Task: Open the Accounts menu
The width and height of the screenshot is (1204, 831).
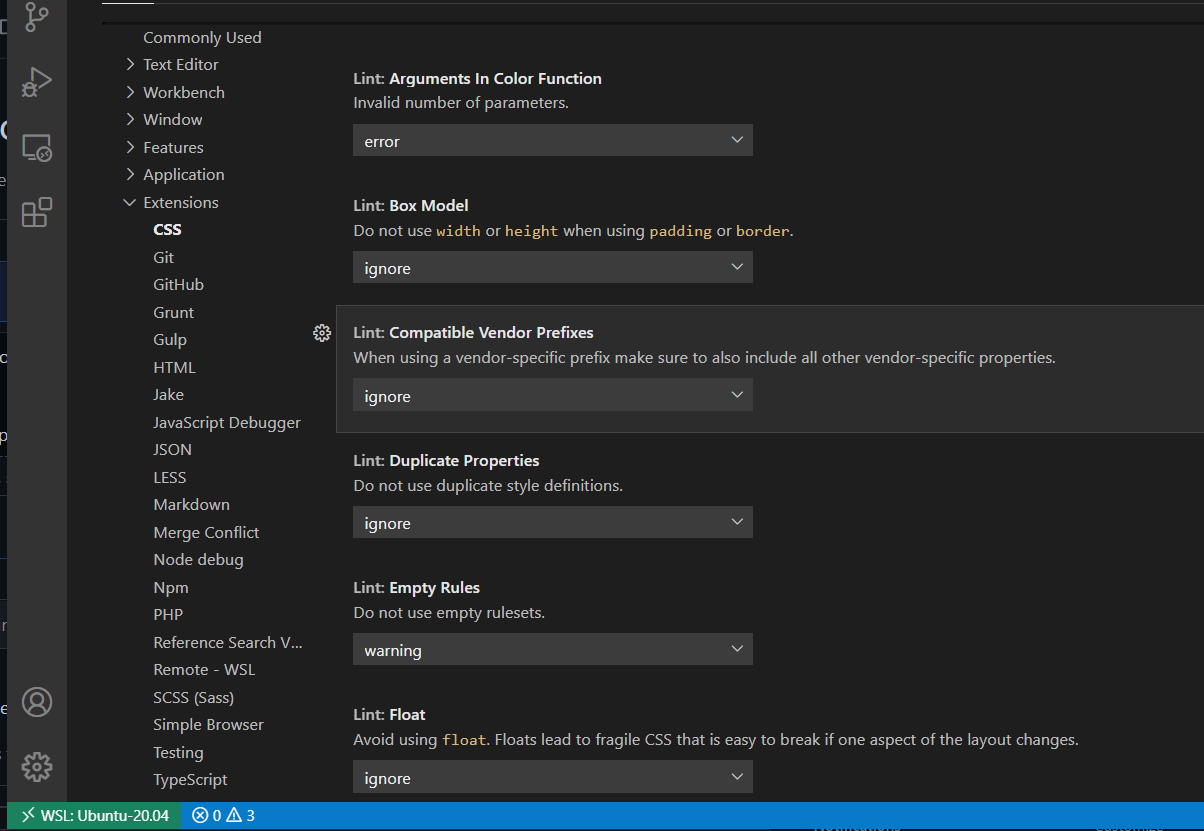Action: pyautogui.click(x=37, y=702)
